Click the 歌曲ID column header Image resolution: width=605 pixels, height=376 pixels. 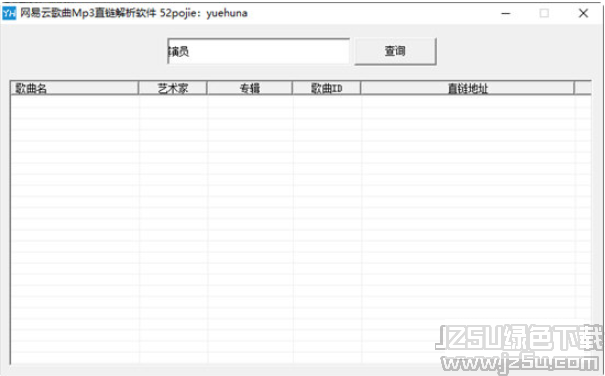pos(326,88)
